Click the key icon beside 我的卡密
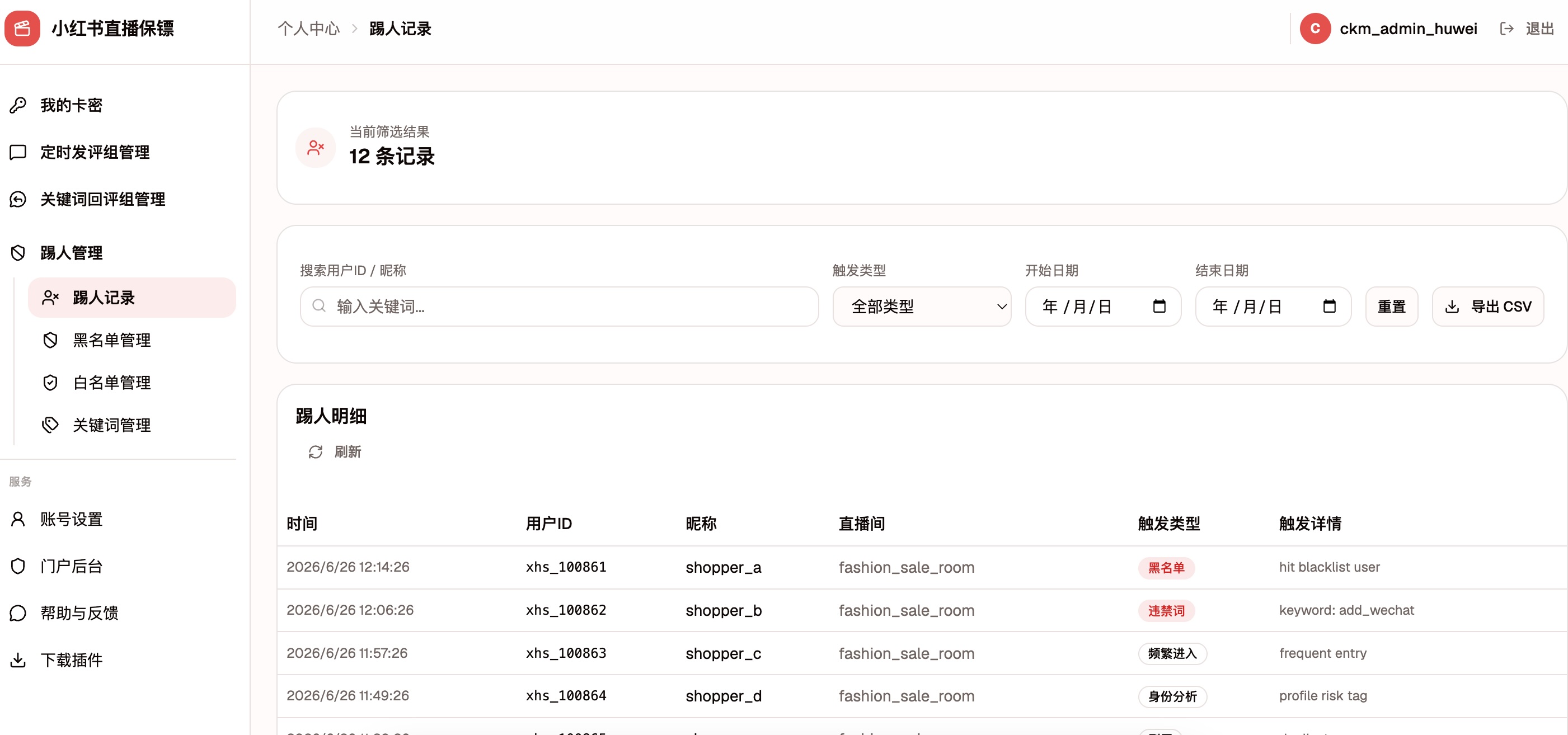This screenshot has height=735, width=1568. coord(18,105)
